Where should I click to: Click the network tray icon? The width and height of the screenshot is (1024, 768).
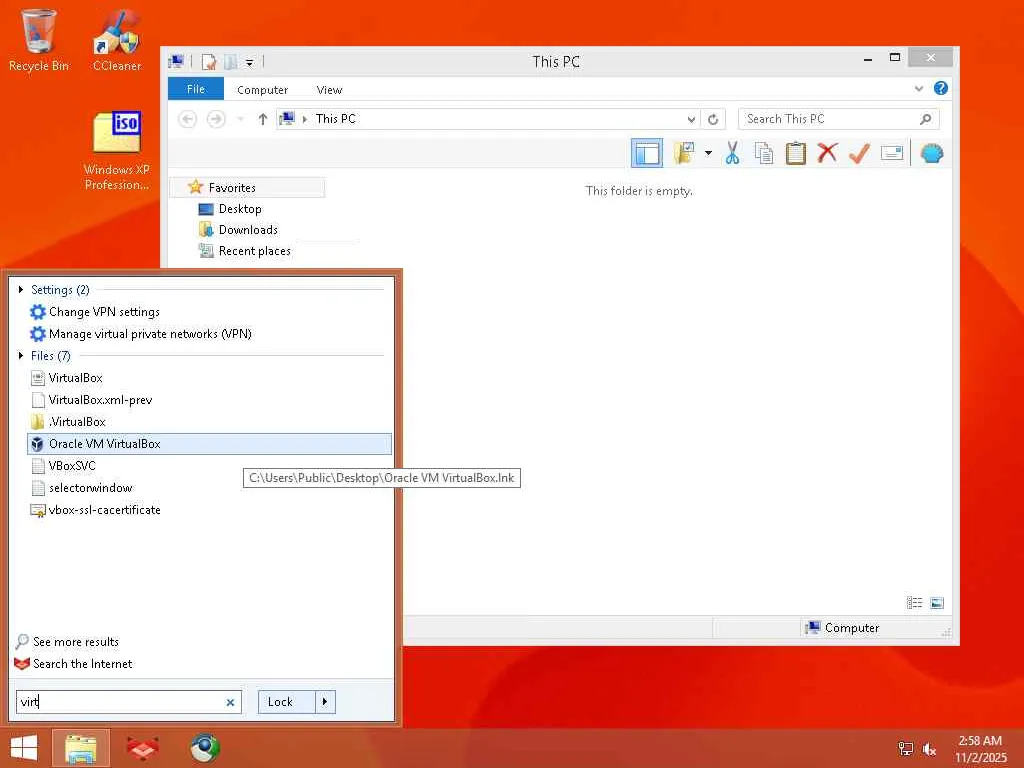[x=906, y=749]
